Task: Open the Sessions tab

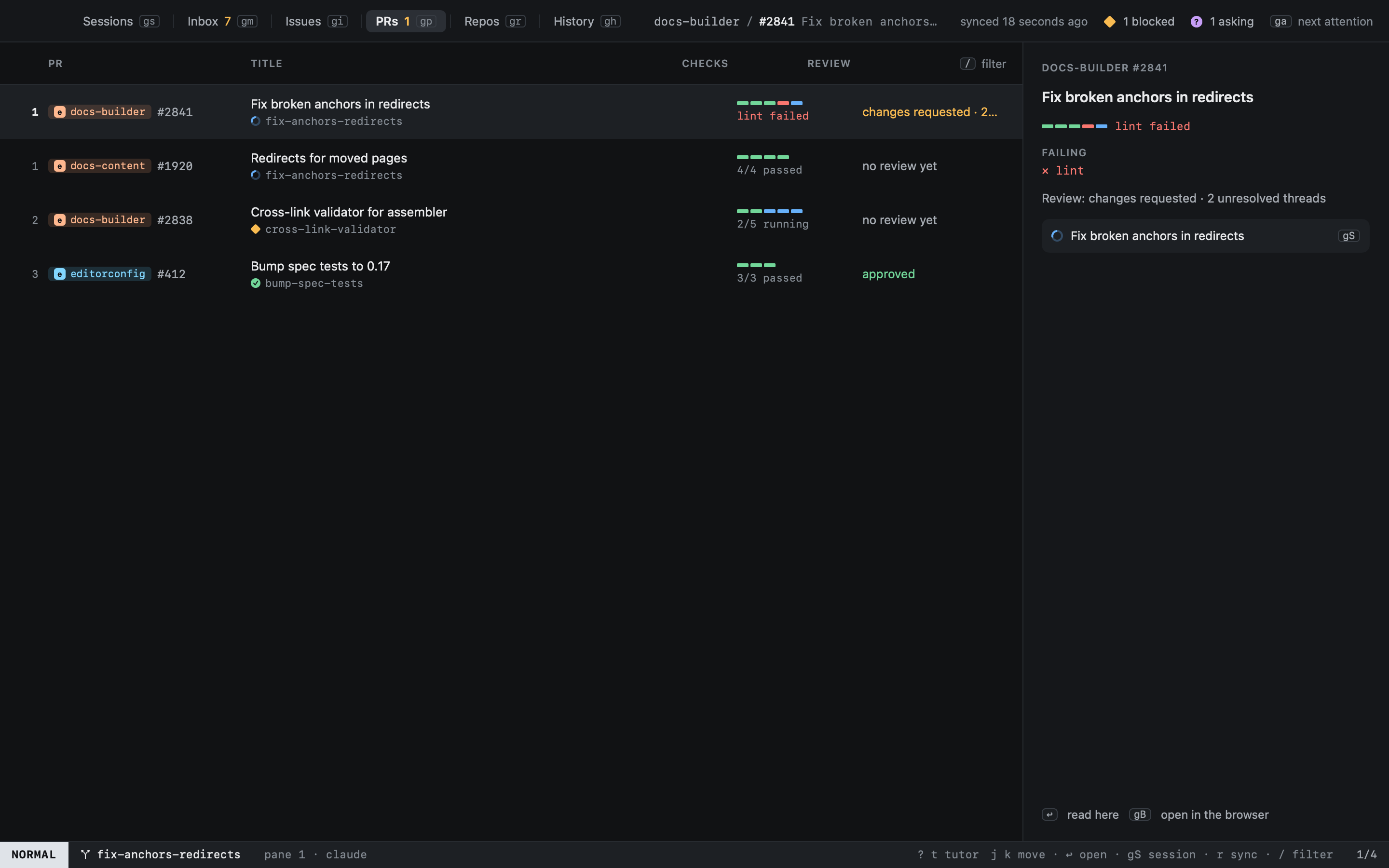Action: click(121, 21)
